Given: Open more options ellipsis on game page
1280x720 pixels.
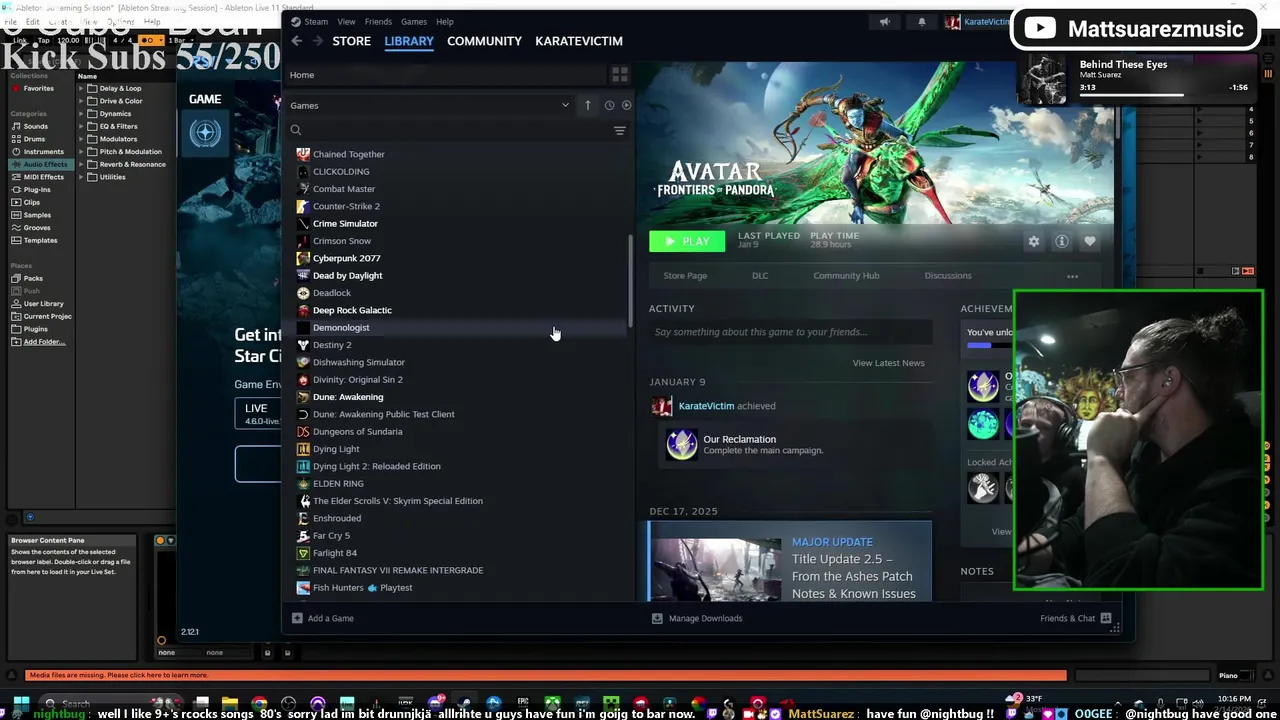Looking at the screenshot, I should click(1072, 277).
